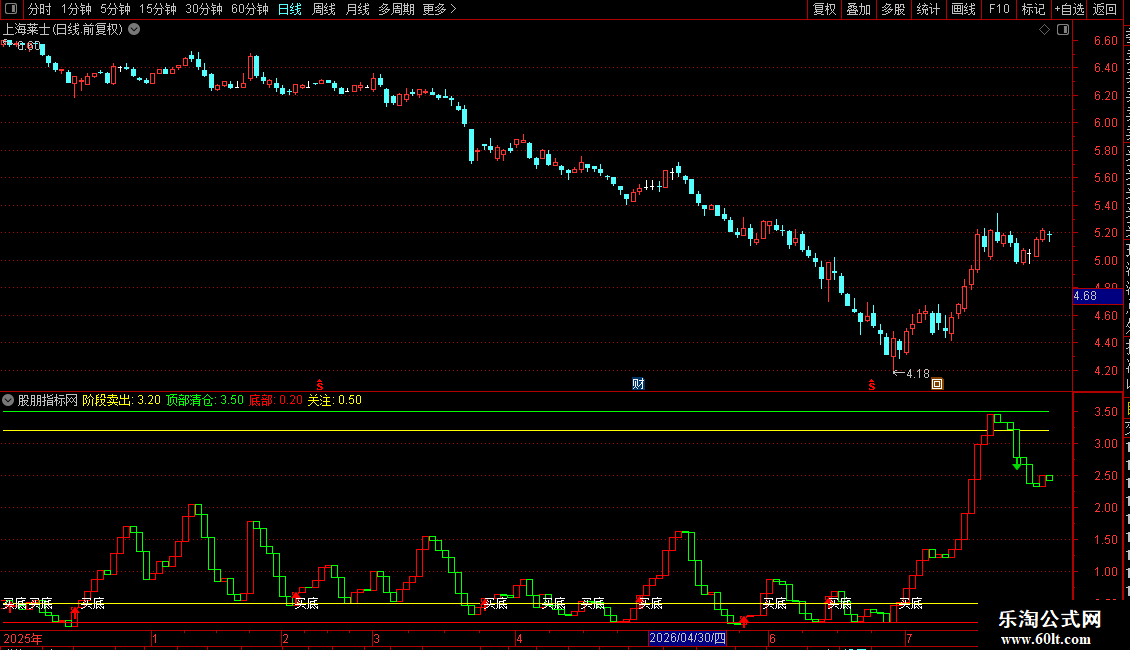Add stock via +自选 button
Screen dimensions: 1130x650
click(1069, 9)
